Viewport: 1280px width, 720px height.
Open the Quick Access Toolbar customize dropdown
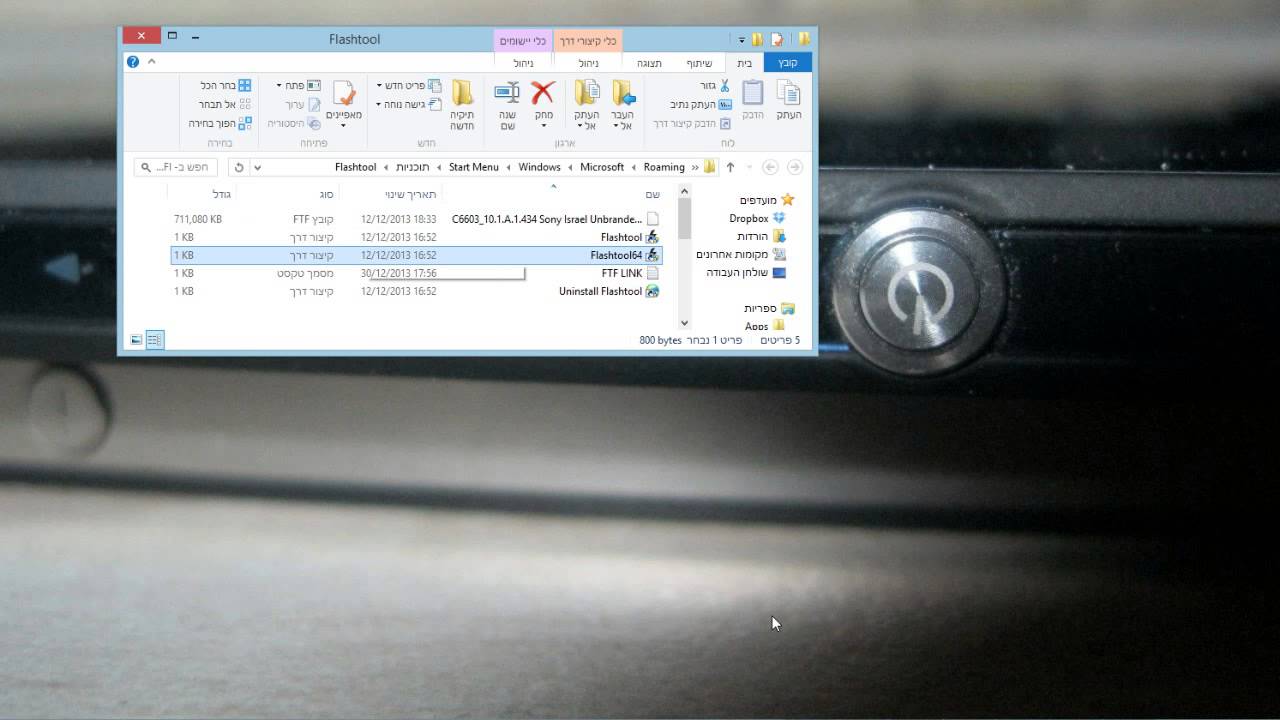[x=742, y=40]
